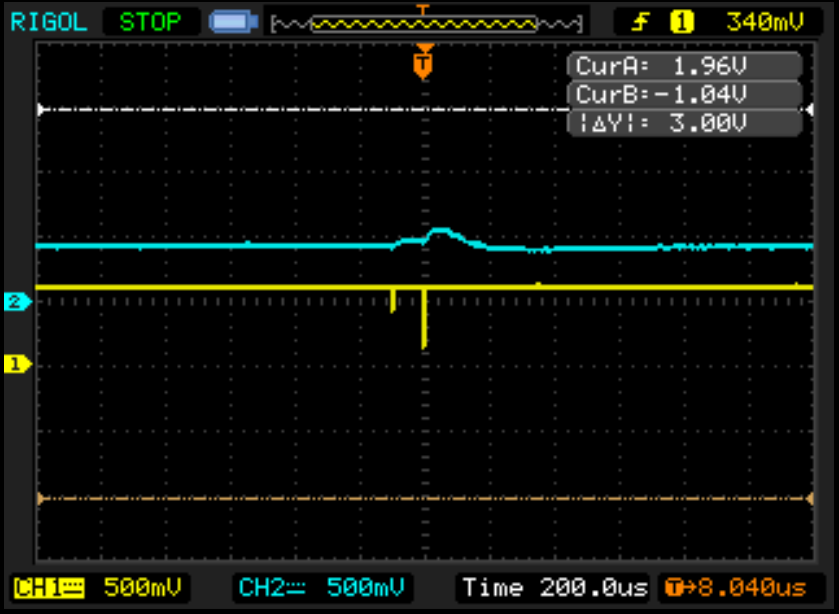Click the yellow channel 1 ground marker
Image resolution: width=839 pixels, height=614 pixels.
tap(18, 364)
